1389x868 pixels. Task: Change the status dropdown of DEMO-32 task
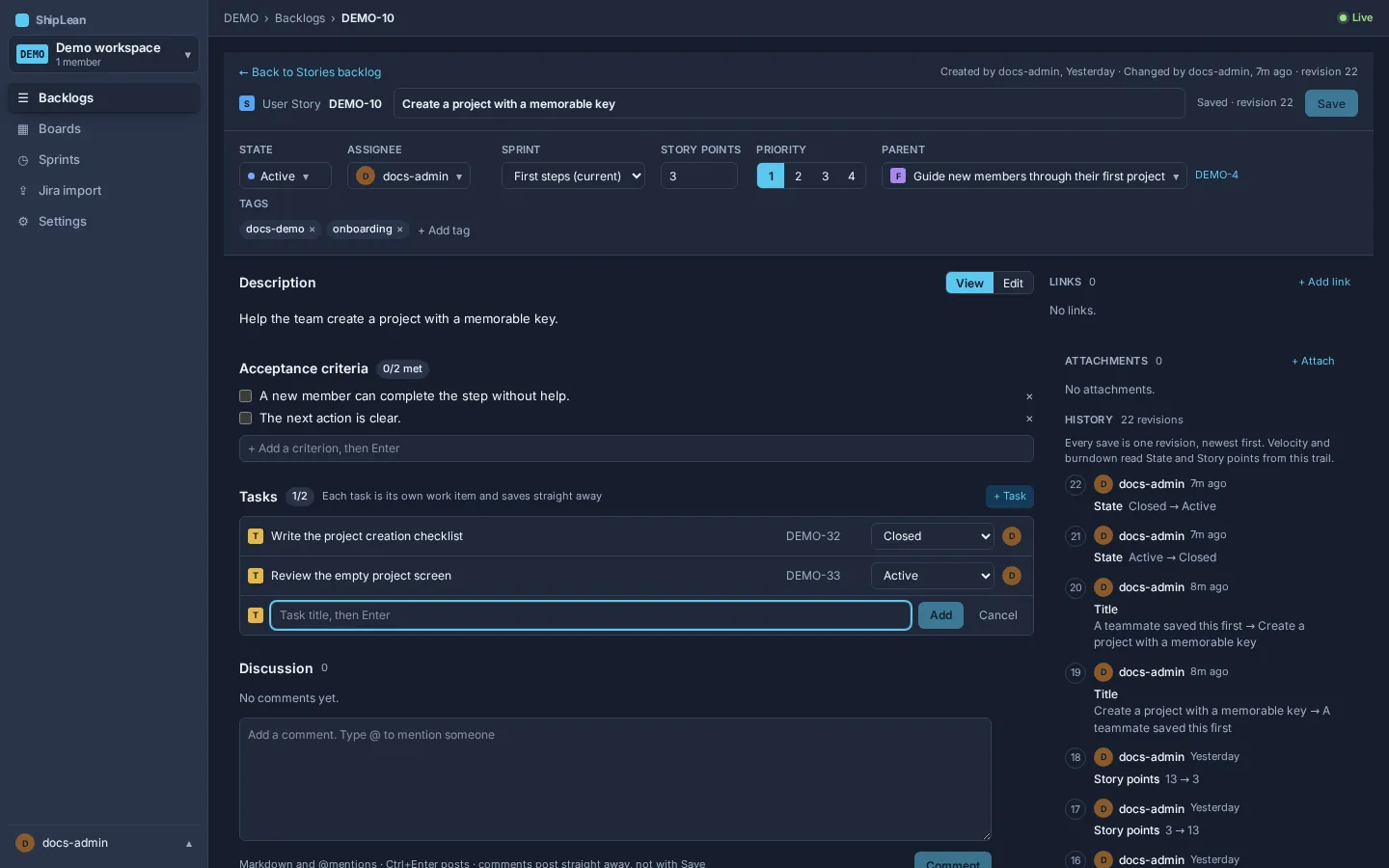933,536
